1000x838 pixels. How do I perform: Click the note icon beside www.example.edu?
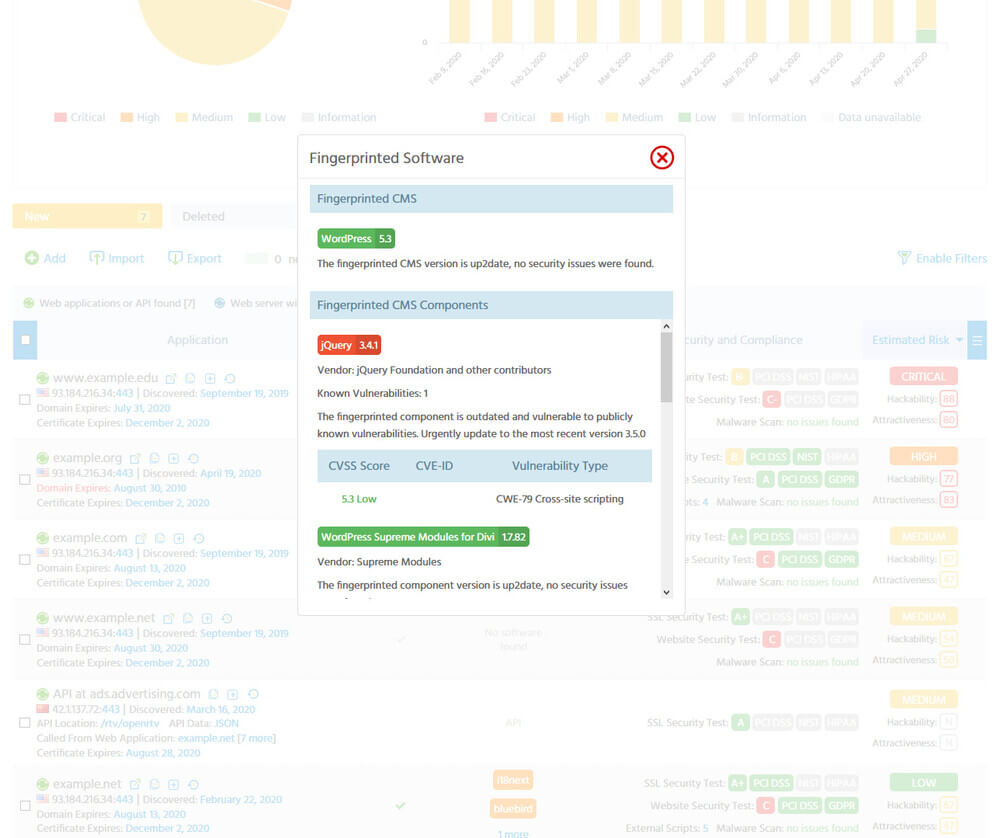click(x=190, y=378)
